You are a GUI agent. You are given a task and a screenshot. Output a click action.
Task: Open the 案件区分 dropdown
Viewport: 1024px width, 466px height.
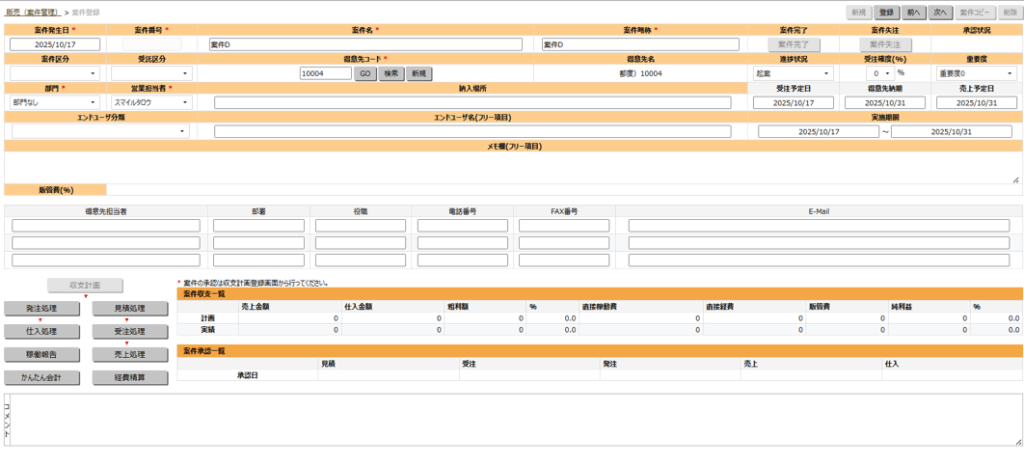pyautogui.click(x=56, y=74)
